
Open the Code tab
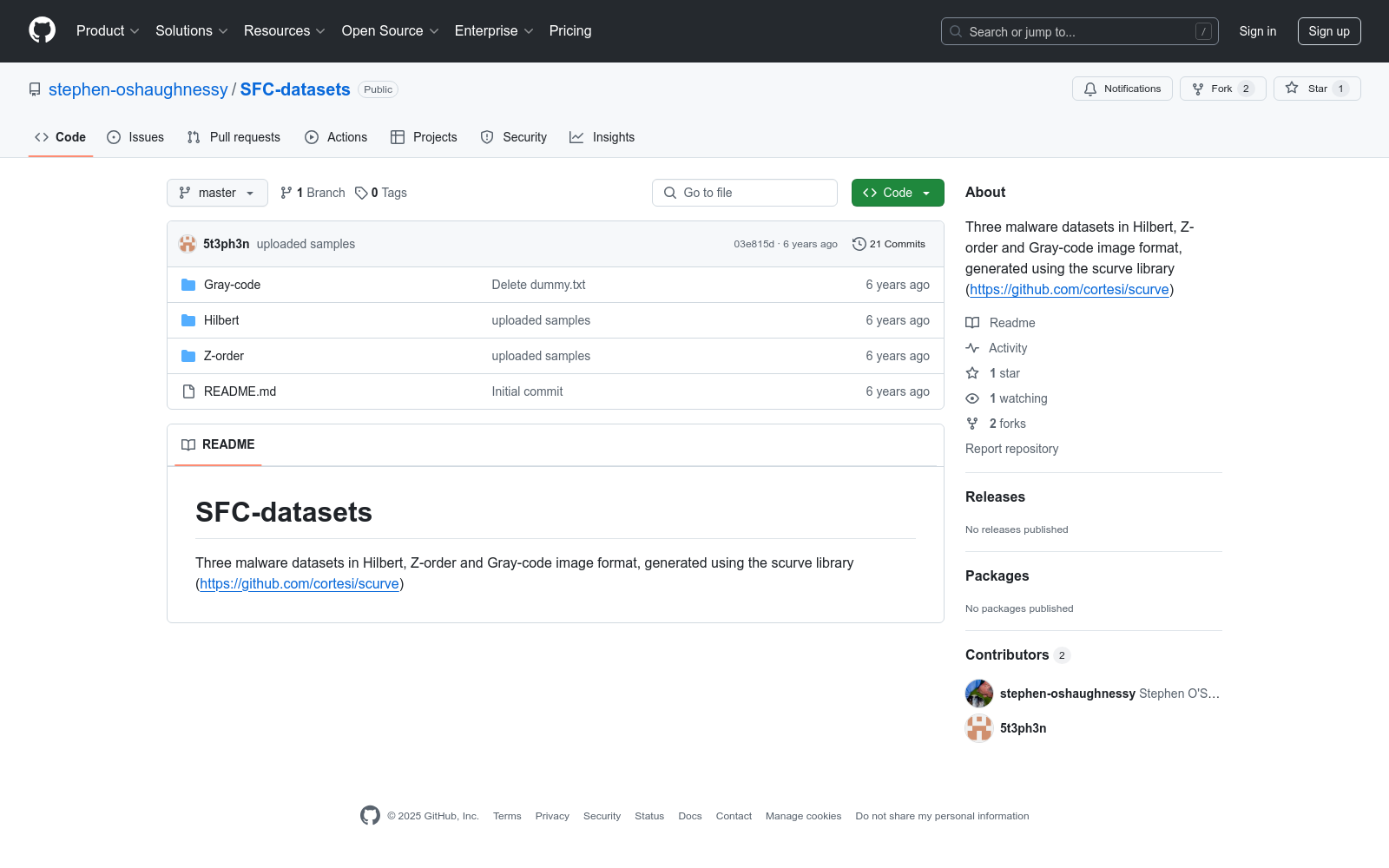(x=61, y=137)
